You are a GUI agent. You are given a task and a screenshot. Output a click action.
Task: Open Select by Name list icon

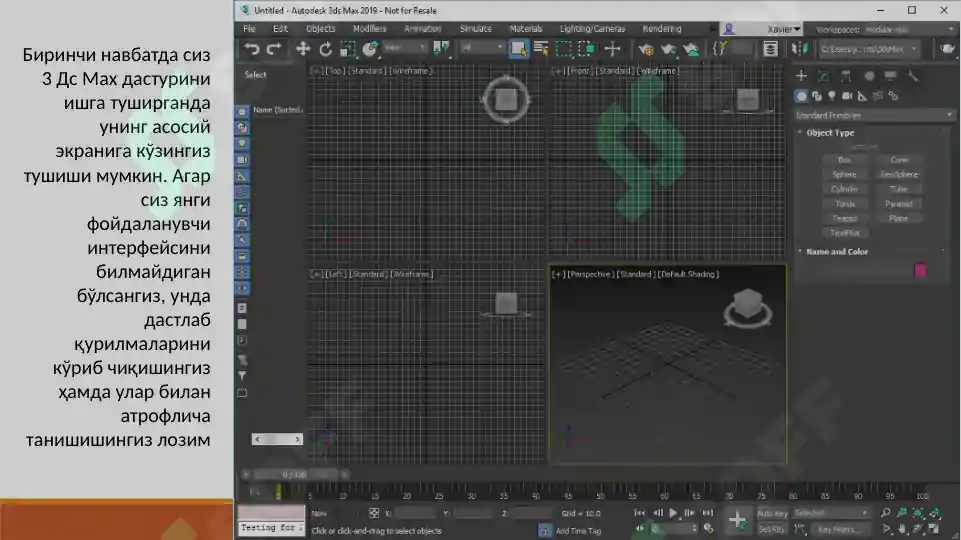[x=541, y=49]
